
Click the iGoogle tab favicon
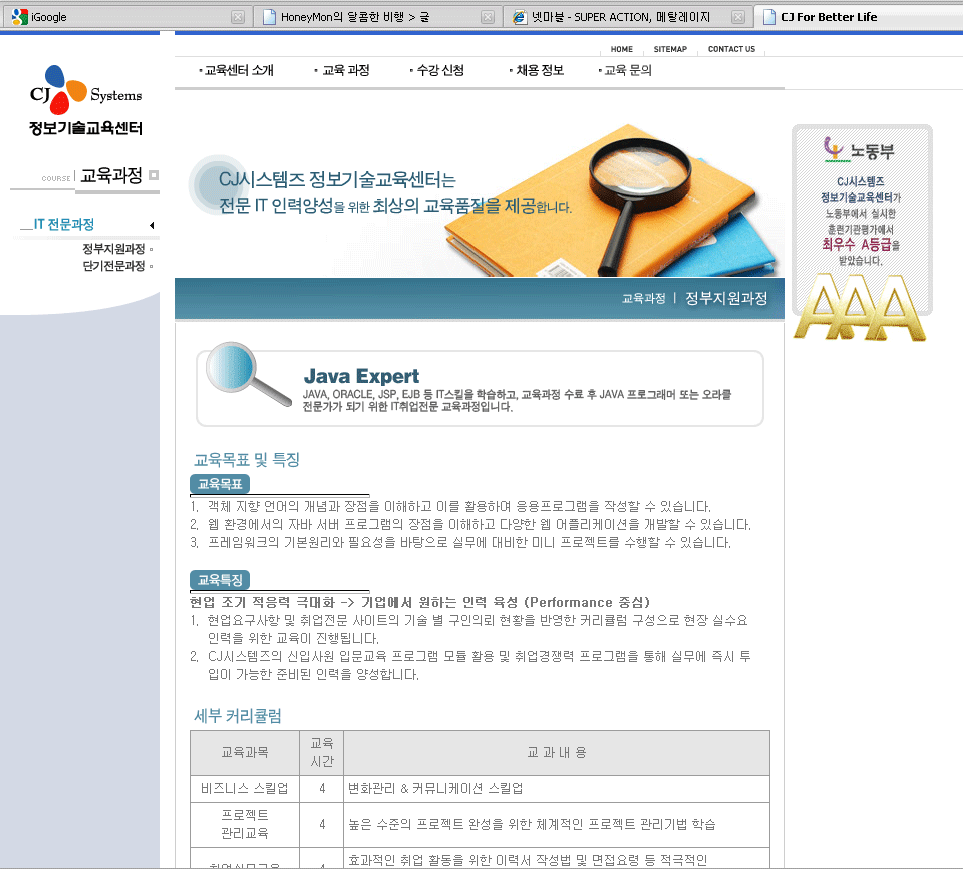click(x=19, y=17)
